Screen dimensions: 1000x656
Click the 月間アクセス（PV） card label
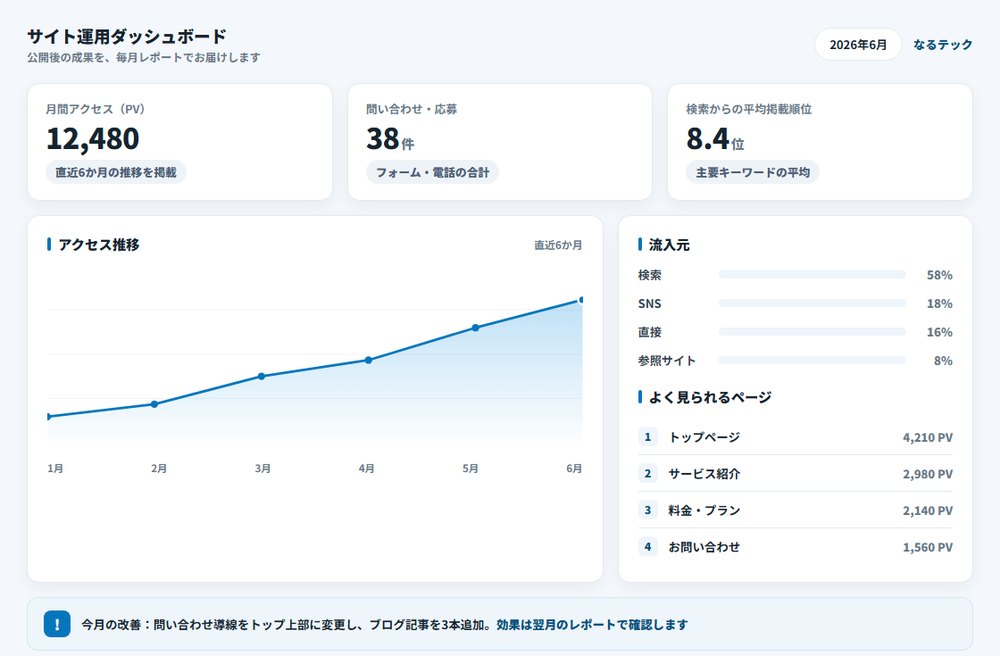click(x=96, y=109)
